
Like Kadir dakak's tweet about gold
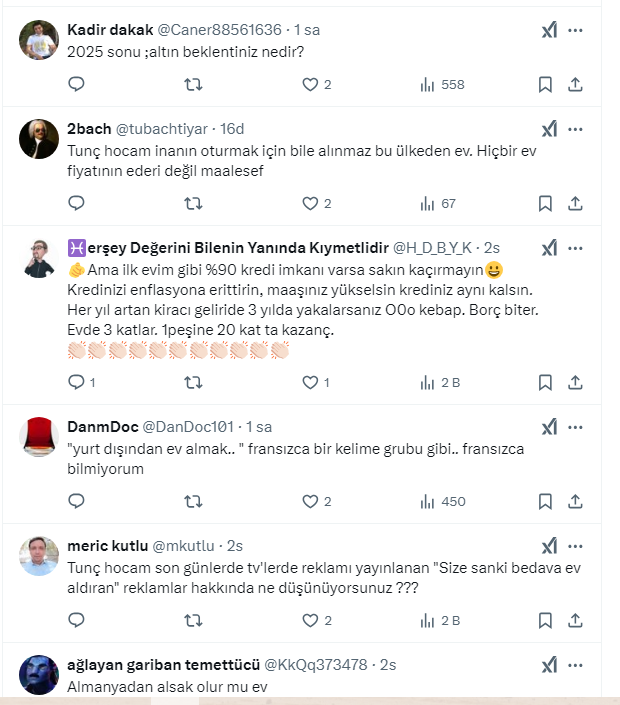click(x=309, y=85)
